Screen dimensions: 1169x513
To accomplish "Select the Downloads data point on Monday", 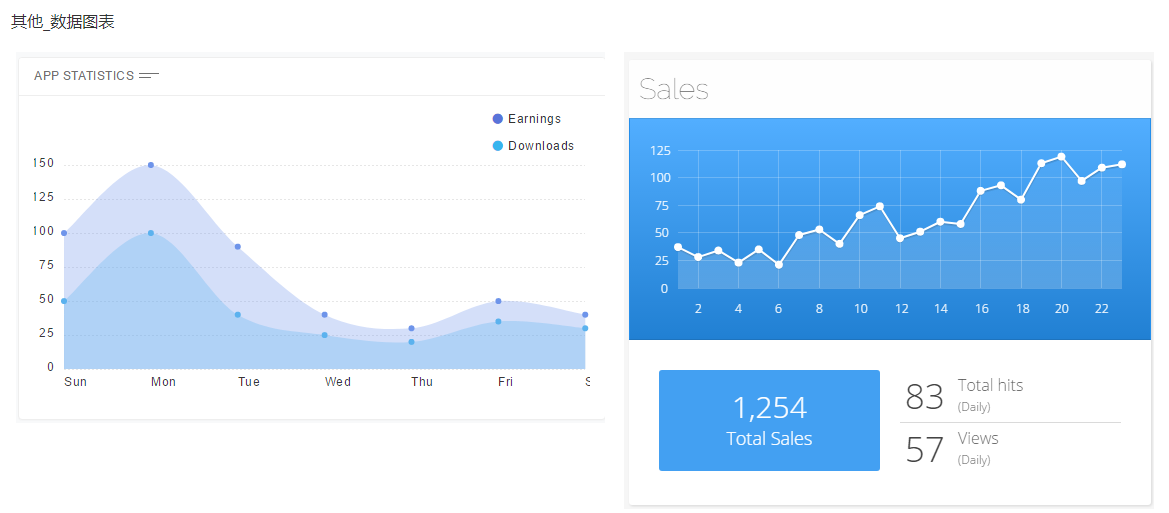I will click(x=151, y=233).
